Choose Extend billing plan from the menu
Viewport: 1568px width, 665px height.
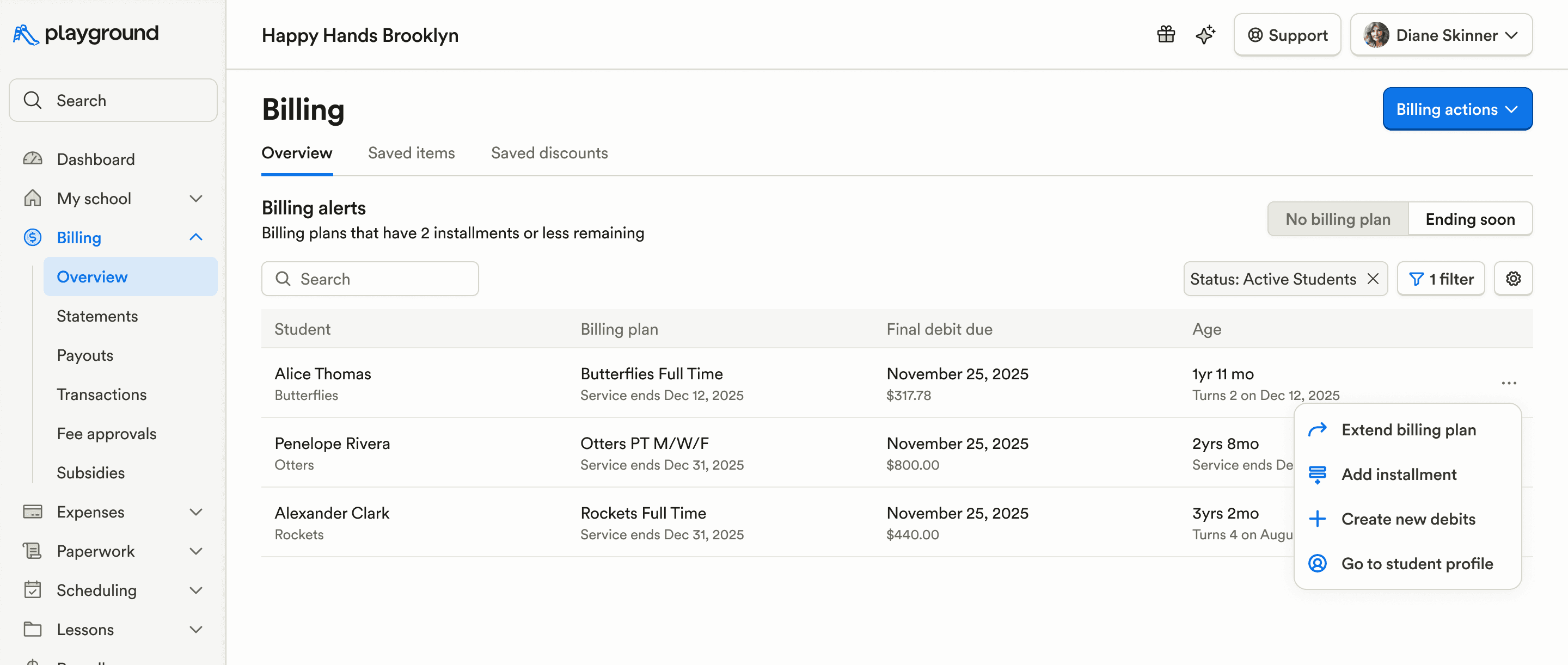pos(1408,429)
